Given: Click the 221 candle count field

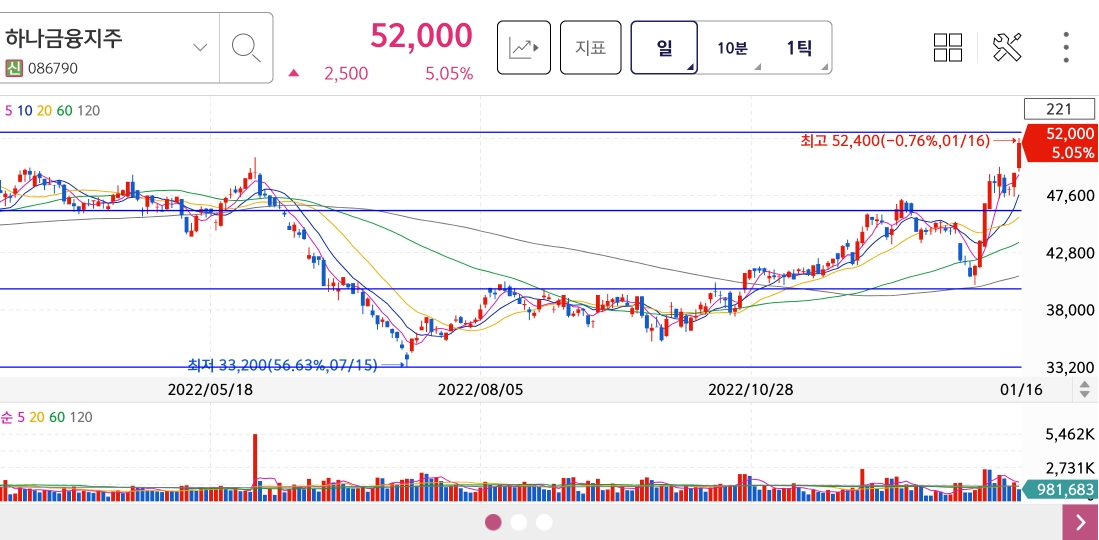Looking at the screenshot, I should click(x=1058, y=109).
